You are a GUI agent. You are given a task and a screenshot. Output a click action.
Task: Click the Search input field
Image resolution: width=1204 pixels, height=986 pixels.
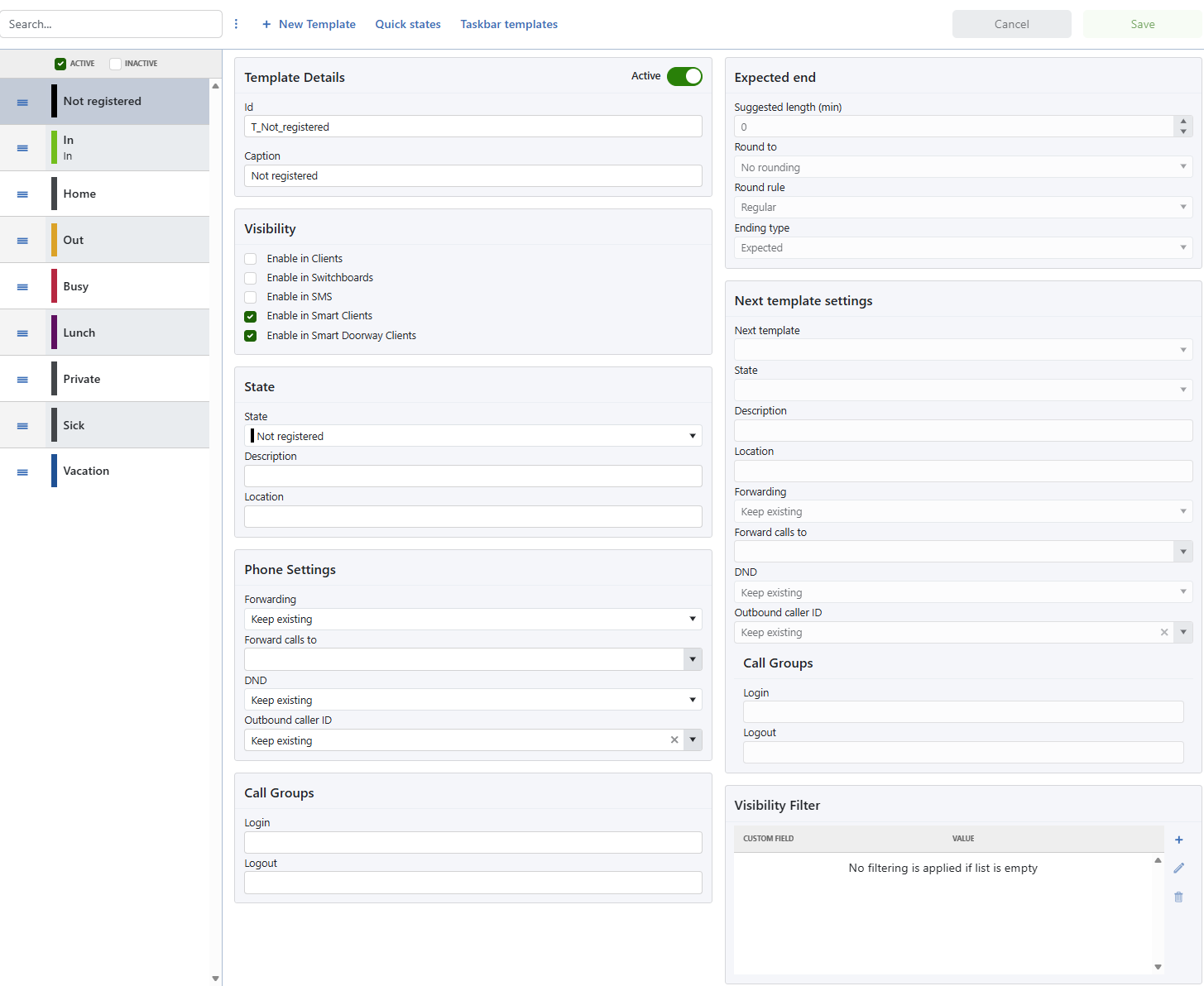point(111,24)
